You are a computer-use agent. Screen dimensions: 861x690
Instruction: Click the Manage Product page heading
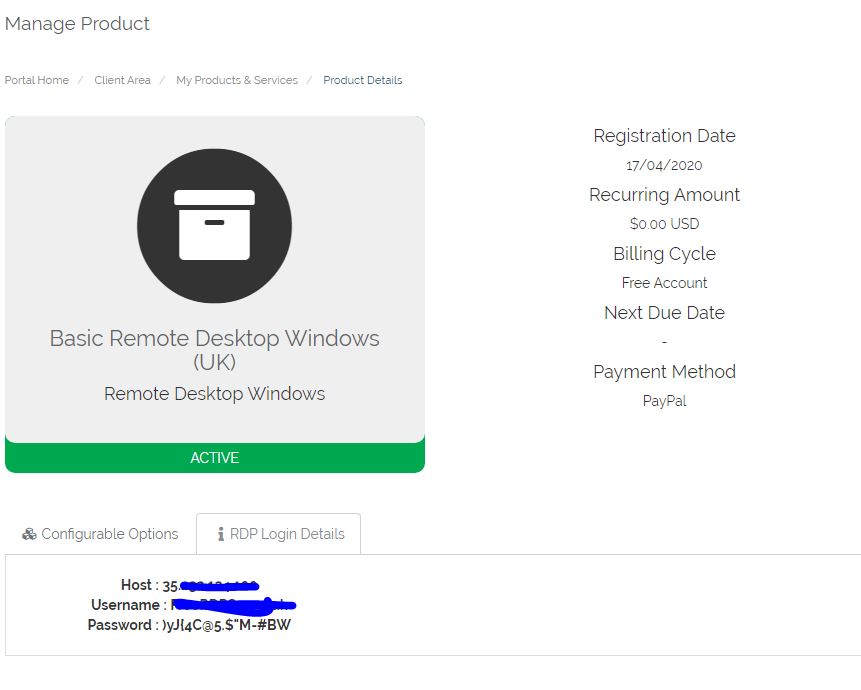[x=77, y=24]
